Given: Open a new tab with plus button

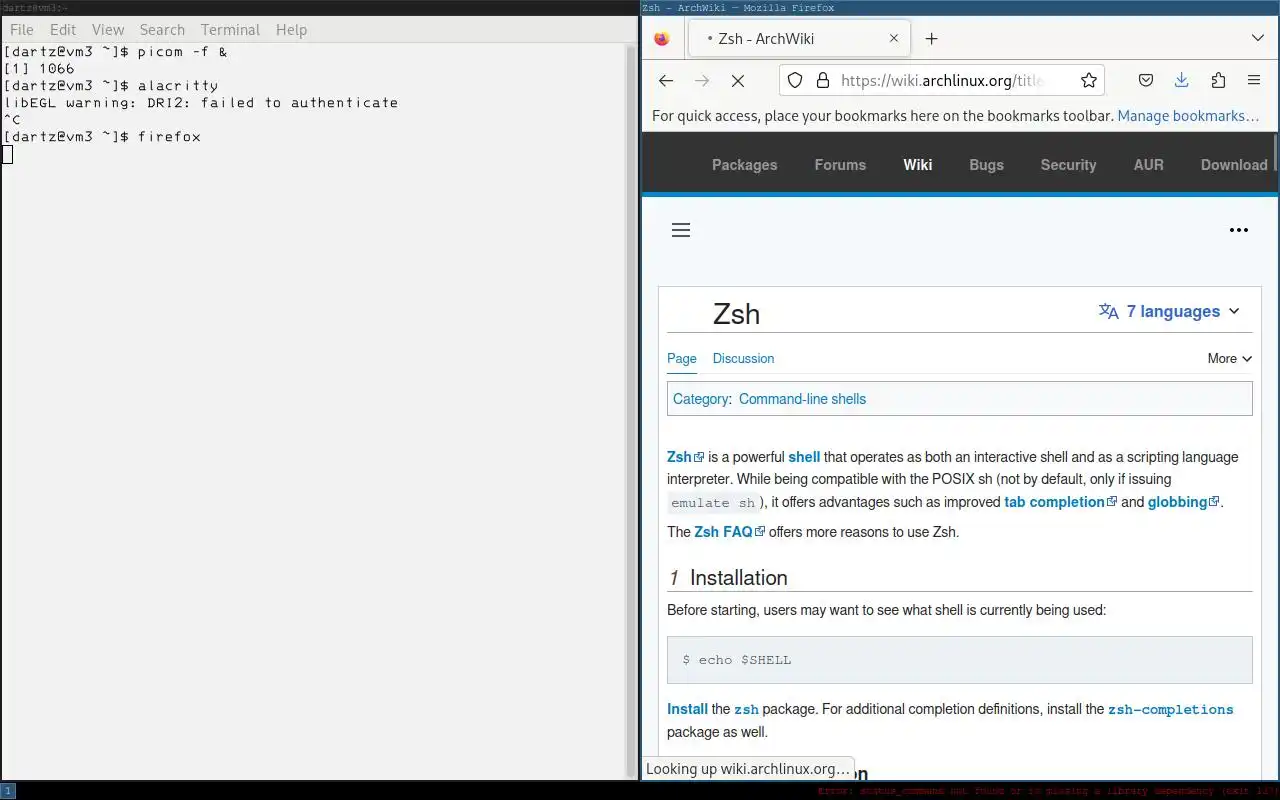Looking at the screenshot, I should pos(931,38).
